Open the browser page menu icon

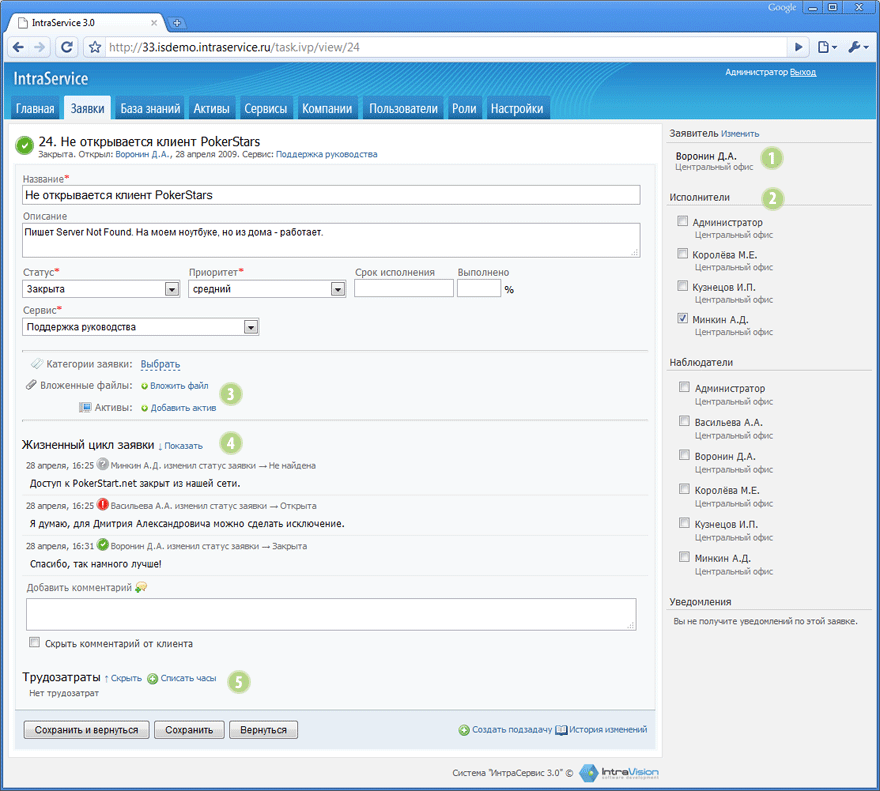pos(827,47)
